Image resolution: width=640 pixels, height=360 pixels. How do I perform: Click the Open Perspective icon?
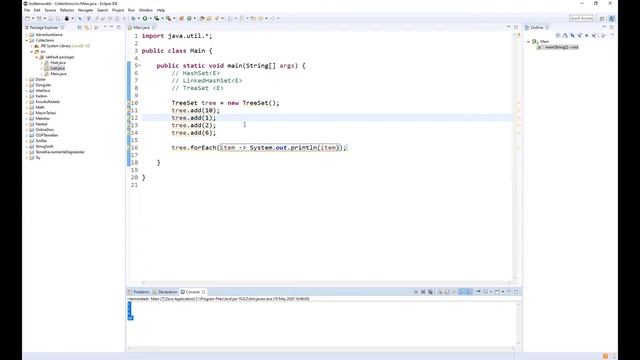602,19
